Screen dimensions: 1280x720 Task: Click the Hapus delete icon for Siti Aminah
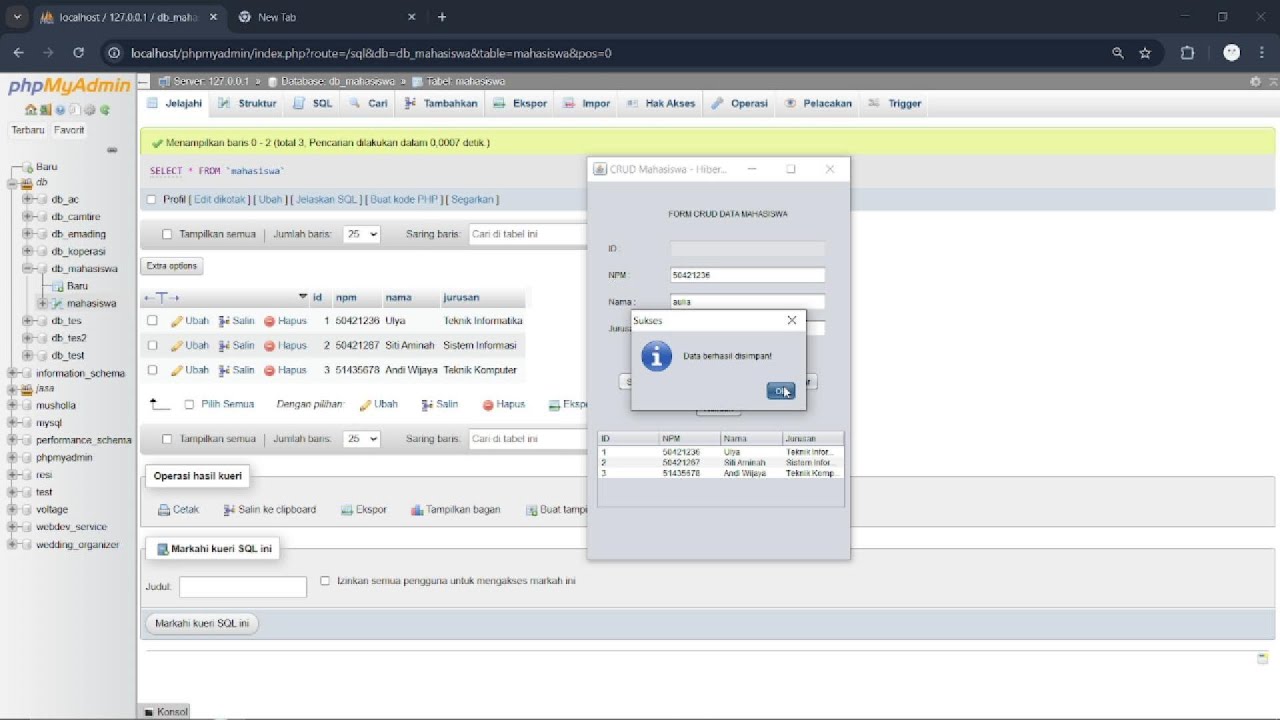click(269, 345)
